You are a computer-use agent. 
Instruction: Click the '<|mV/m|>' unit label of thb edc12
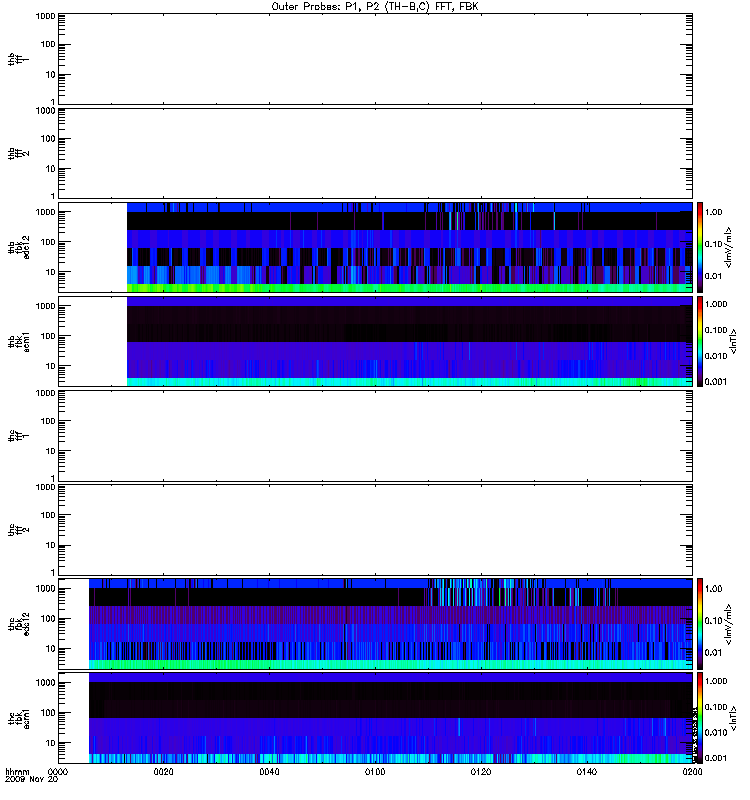click(729, 247)
